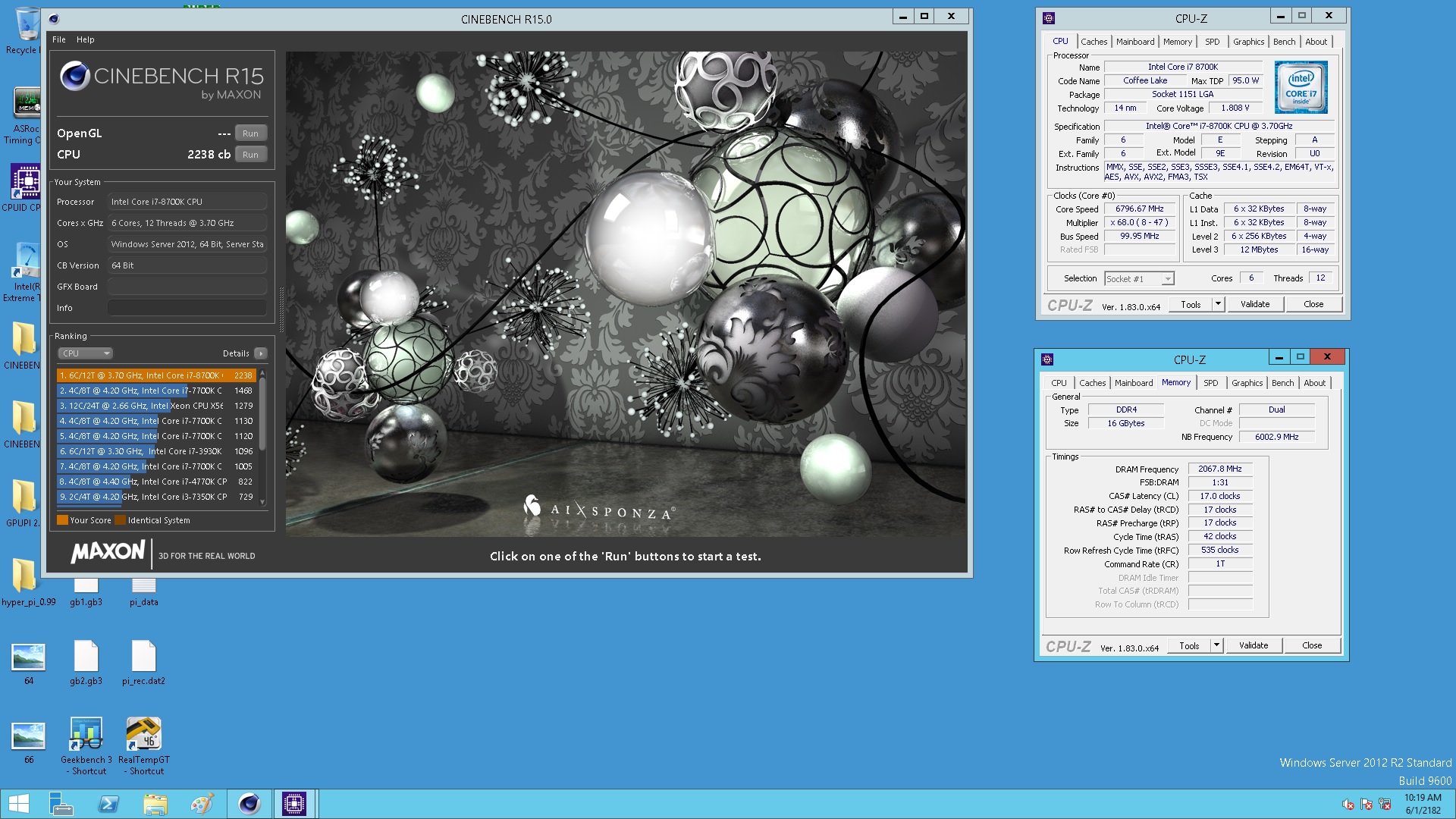This screenshot has width=1456, height=819.
Task: Switch to SPD tab in top CPU-Z
Action: coord(1213,42)
